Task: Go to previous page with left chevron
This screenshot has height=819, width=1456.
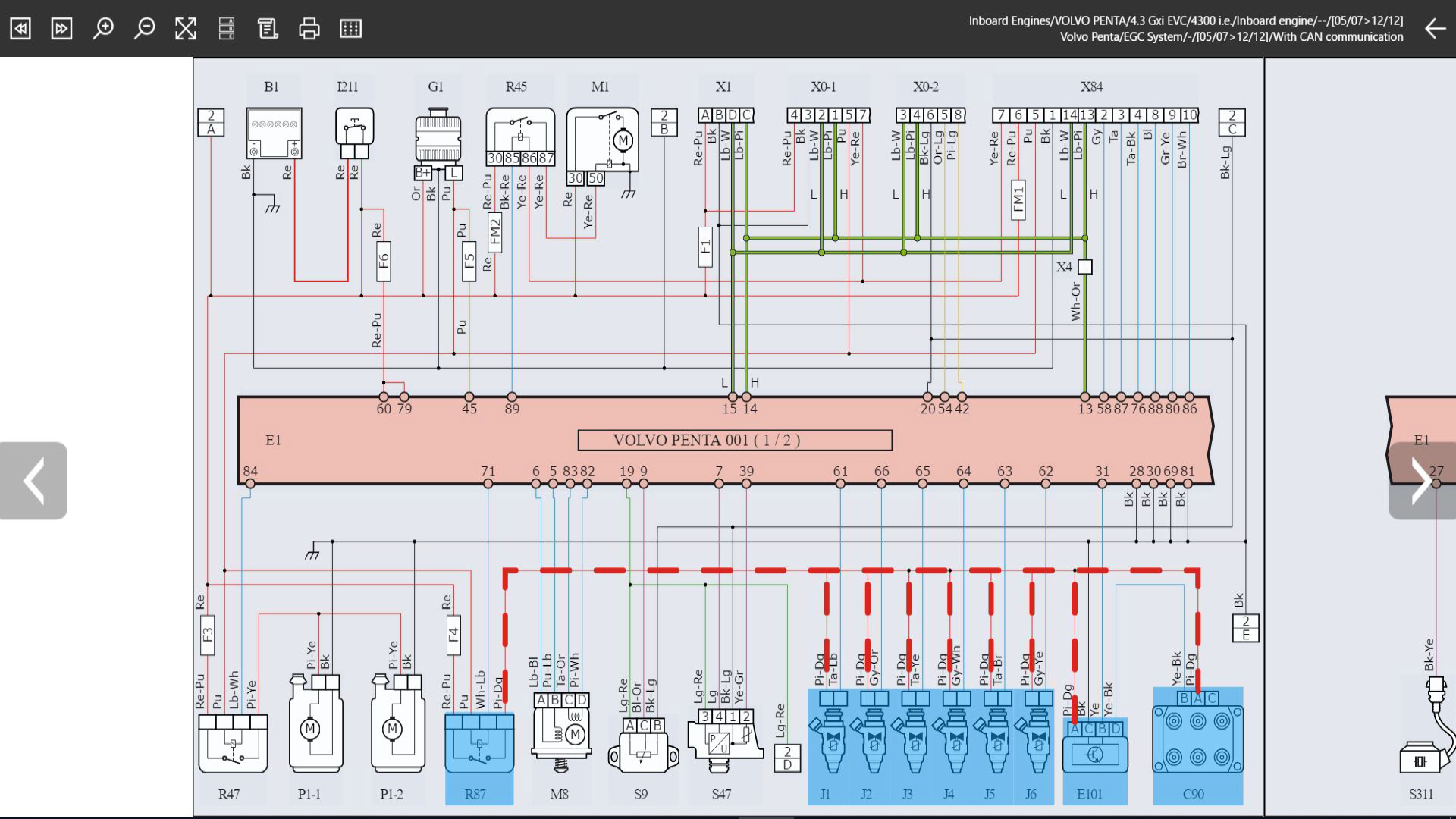Action: click(x=33, y=481)
